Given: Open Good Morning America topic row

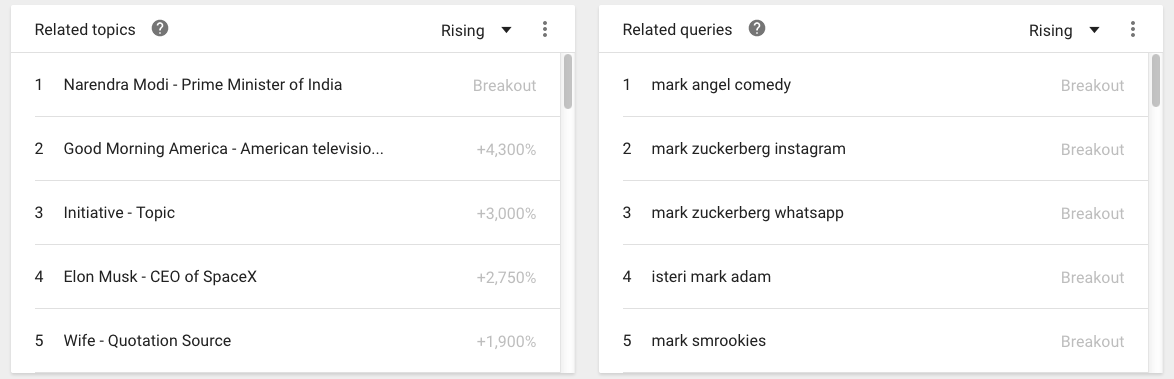Looking at the screenshot, I should pyautogui.click(x=297, y=148).
